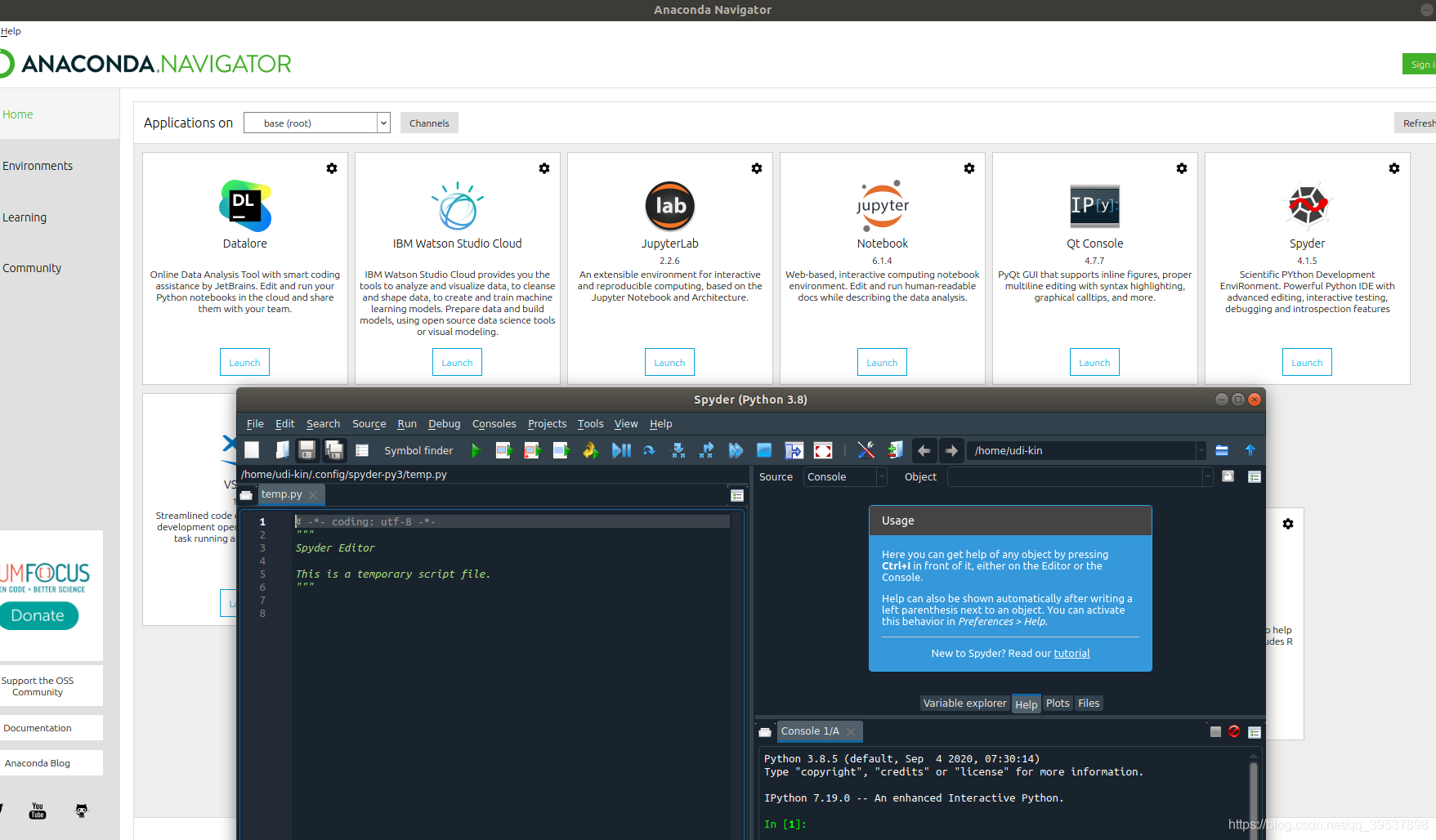Change to parent directory up arrow
Image resolution: width=1436 pixels, height=840 pixels.
pyautogui.click(x=1250, y=450)
